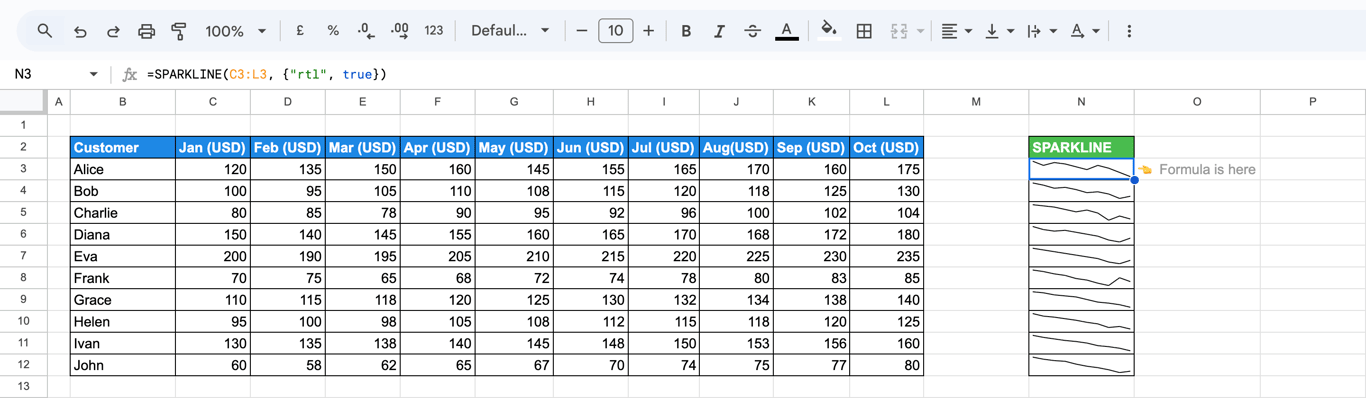This screenshot has width=1366, height=398.
Task: Open the Default font dropdown
Action: pyautogui.click(x=510, y=31)
